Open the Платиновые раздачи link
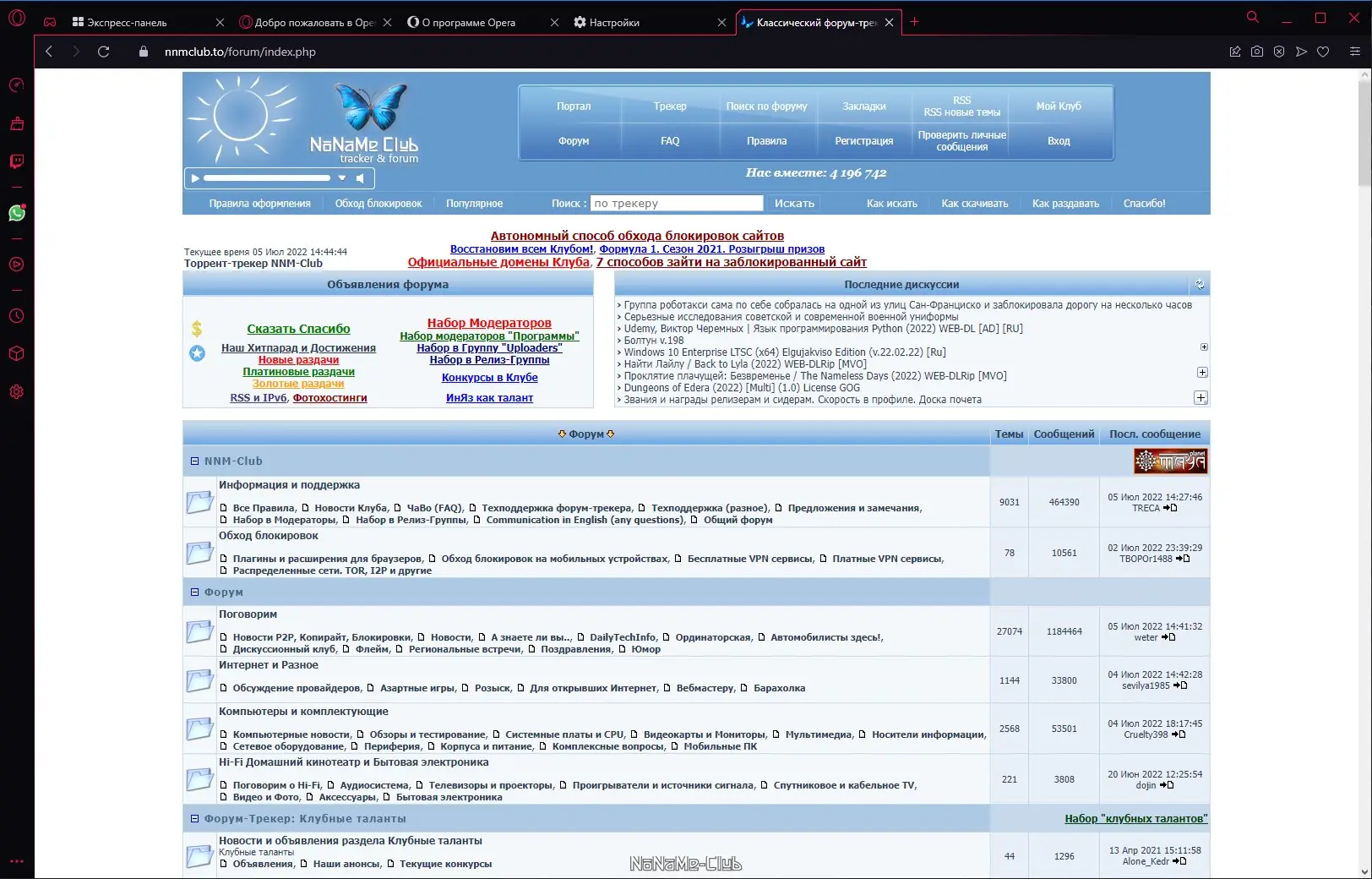This screenshot has width=1372, height=879. (x=298, y=372)
